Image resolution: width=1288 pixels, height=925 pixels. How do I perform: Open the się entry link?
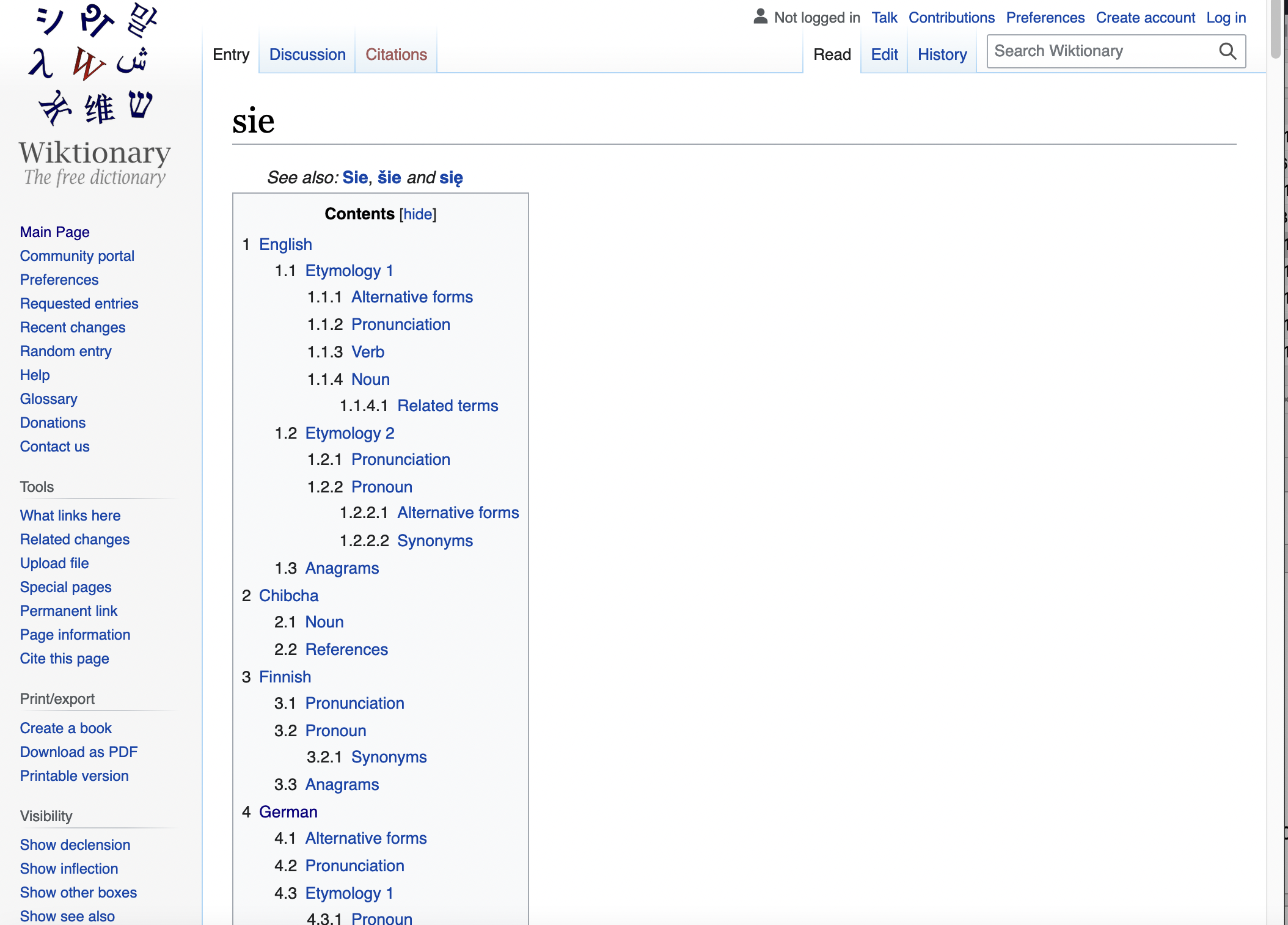click(451, 177)
